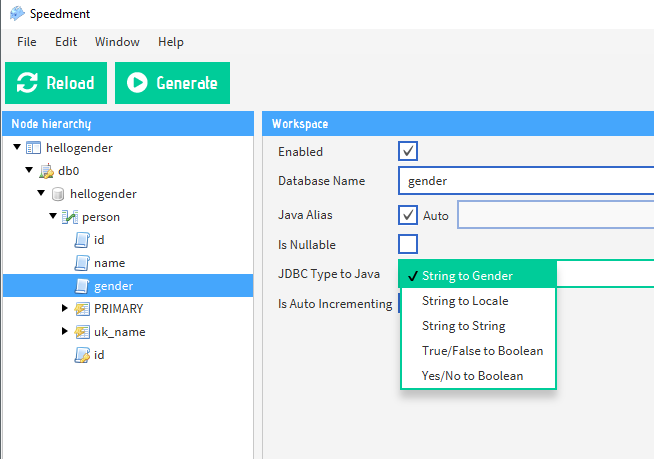The width and height of the screenshot is (654, 459).
Task: Click the refresh arrows icon in Reload
Action: tap(27, 82)
